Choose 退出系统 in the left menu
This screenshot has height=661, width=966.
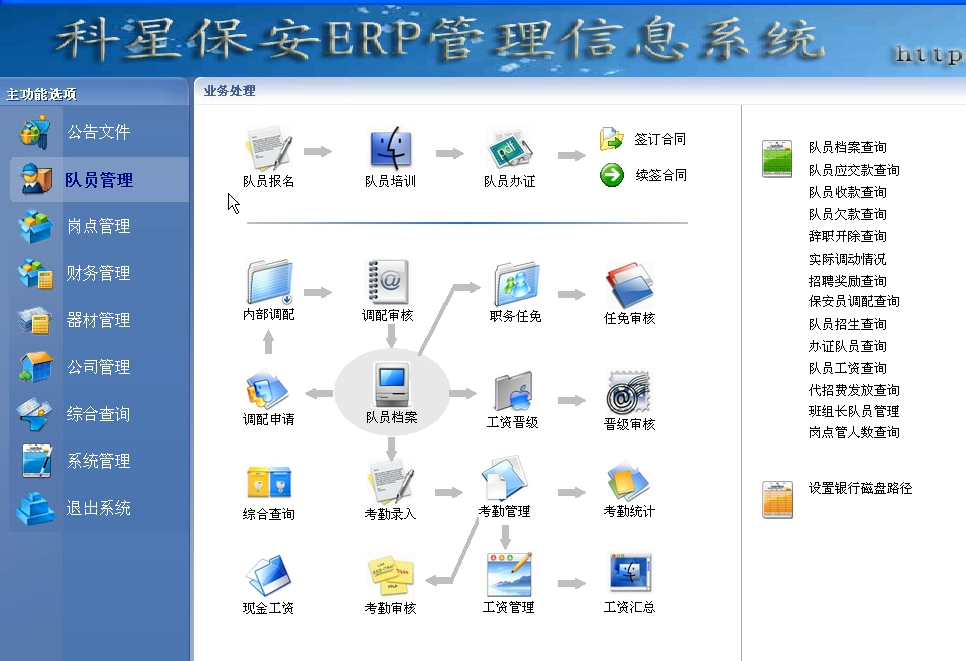pos(98,508)
